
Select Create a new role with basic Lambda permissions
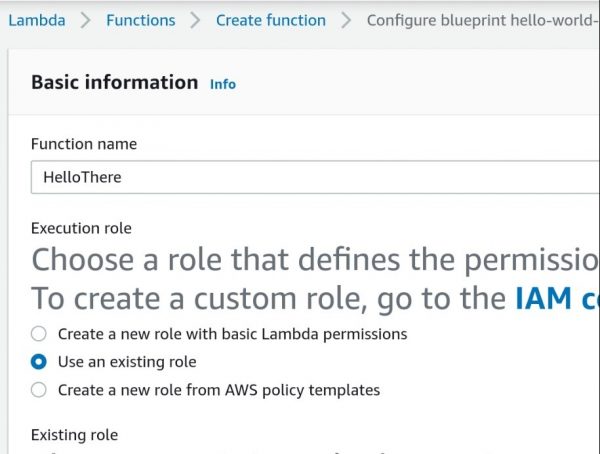(39, 334)
